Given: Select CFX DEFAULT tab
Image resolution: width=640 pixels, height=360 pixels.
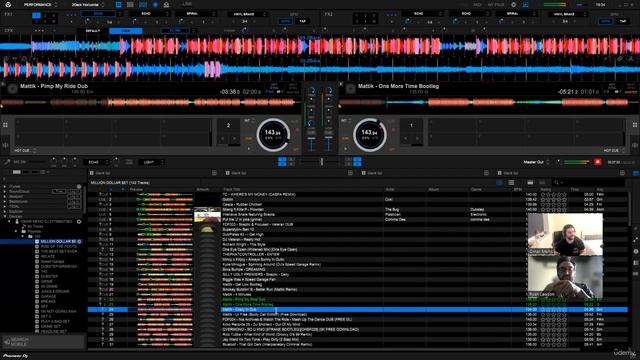Looking at the screenshot, I should click(x=93, y=31).
